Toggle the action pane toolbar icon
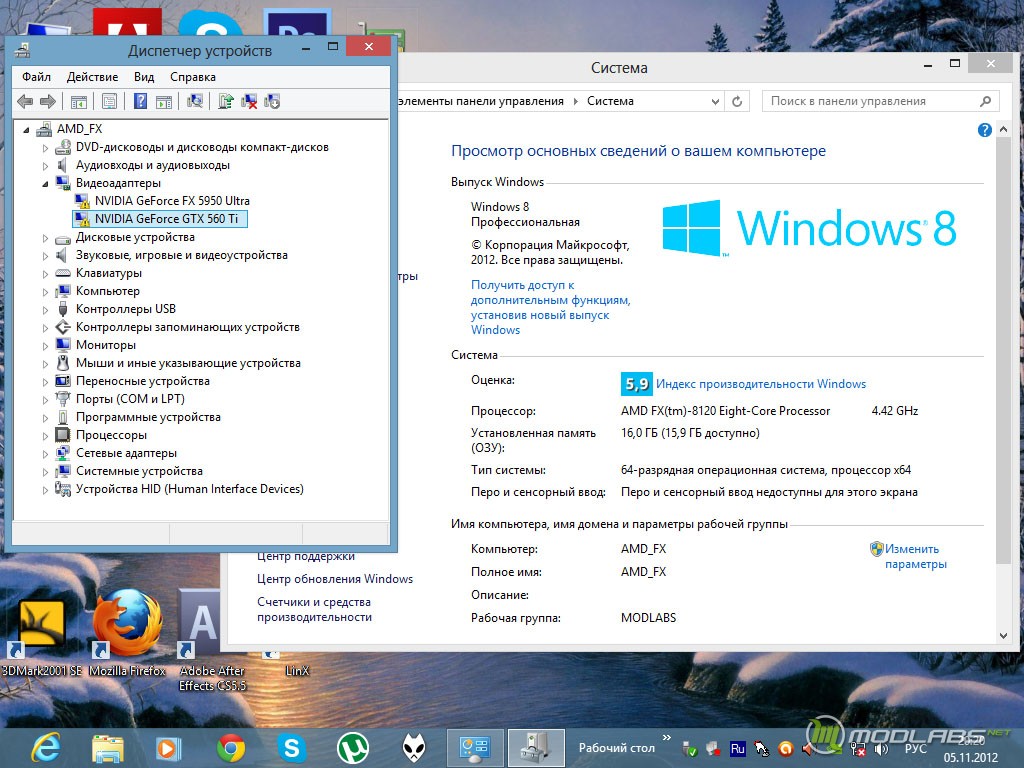1024x768 pixels. click(164, 101)
